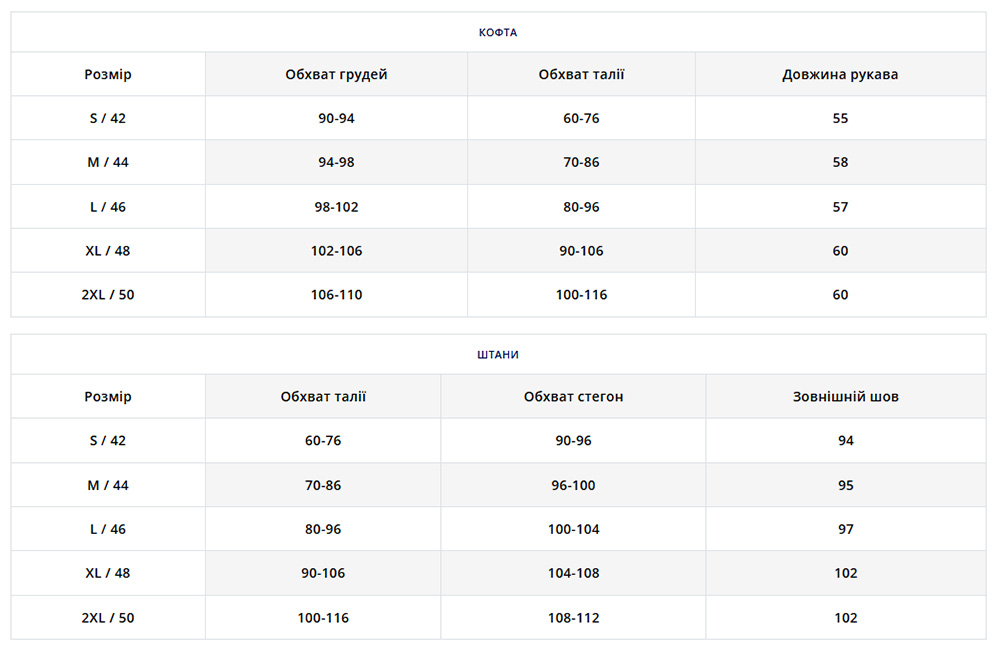Click the "Обхват стегон" column header

[x=573, y=397]
